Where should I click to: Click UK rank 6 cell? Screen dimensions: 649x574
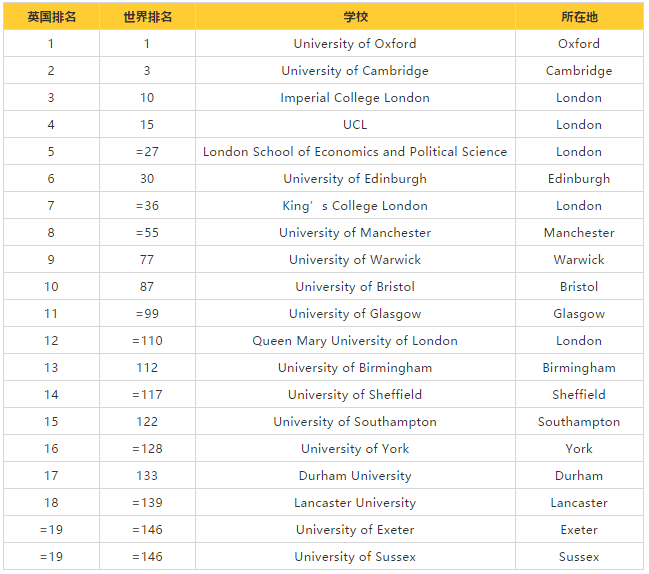coord(51,178)
